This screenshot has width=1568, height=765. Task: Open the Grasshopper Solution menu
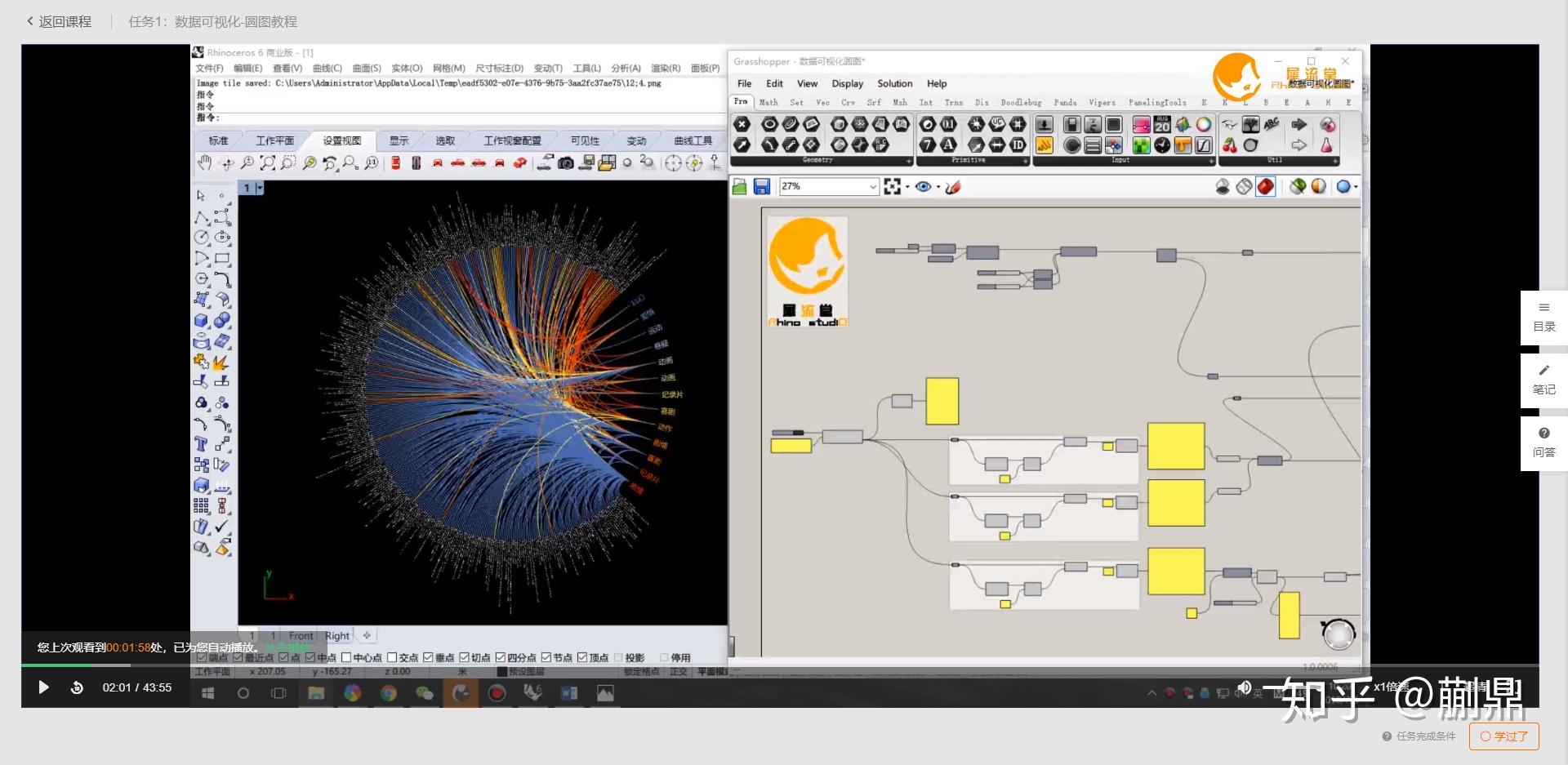point(895,83)
